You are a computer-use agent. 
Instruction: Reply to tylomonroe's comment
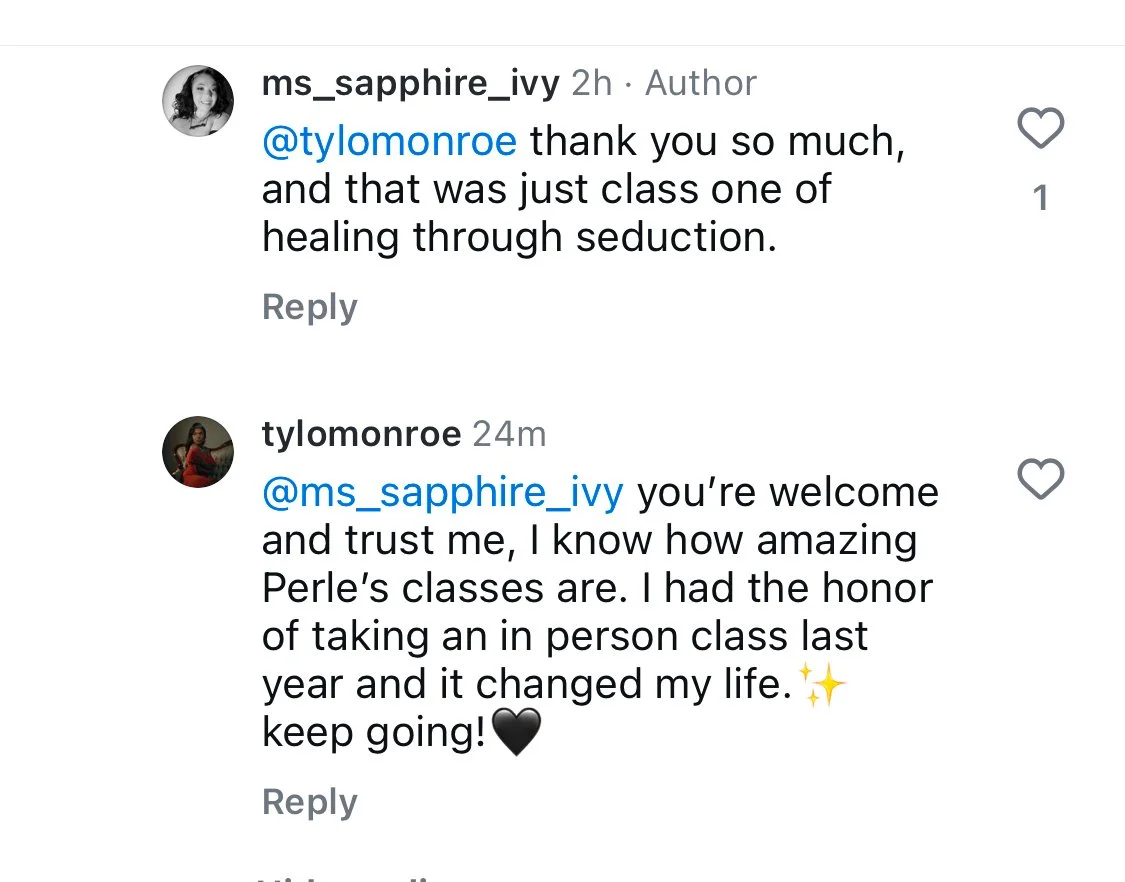click(309, 802)
